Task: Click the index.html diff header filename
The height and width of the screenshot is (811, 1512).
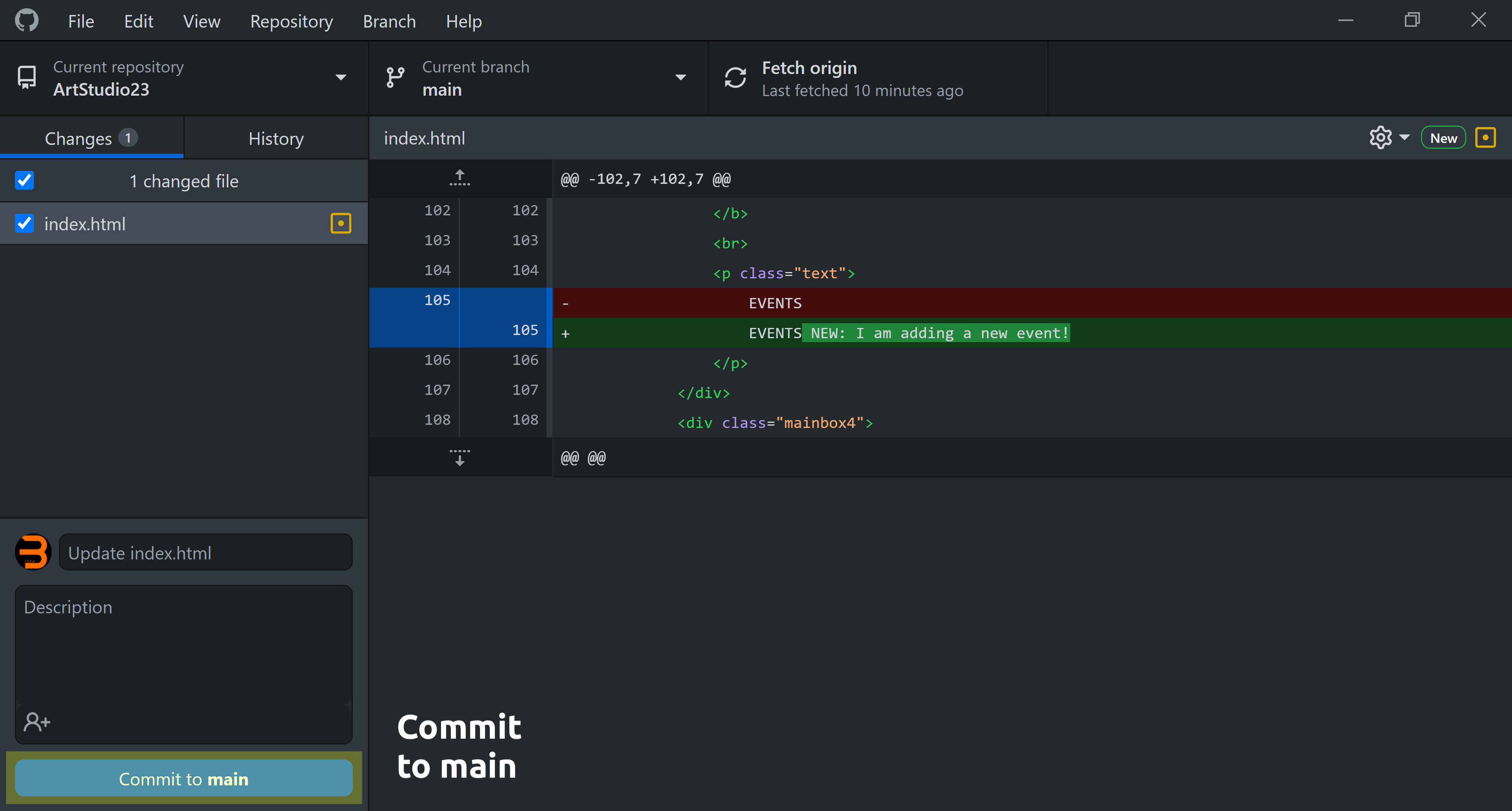Action: coord(424,139)
